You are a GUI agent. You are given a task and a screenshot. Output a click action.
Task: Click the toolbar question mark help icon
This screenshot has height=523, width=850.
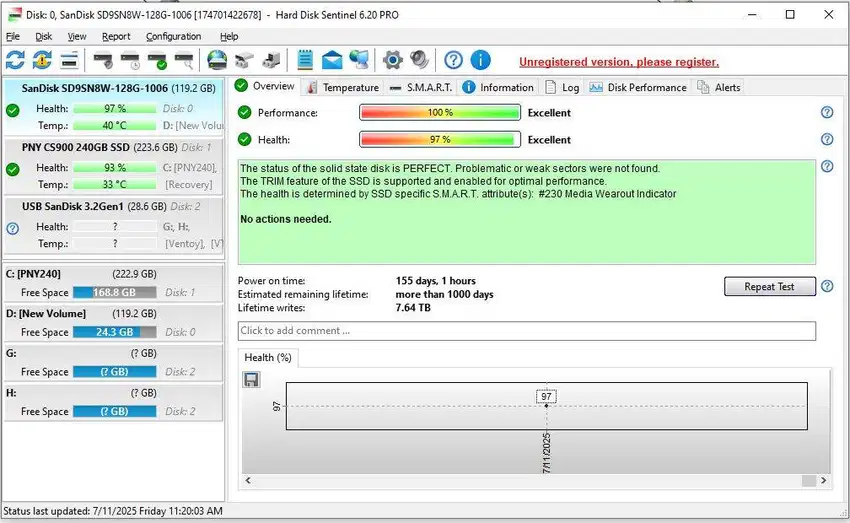[453, 60]
